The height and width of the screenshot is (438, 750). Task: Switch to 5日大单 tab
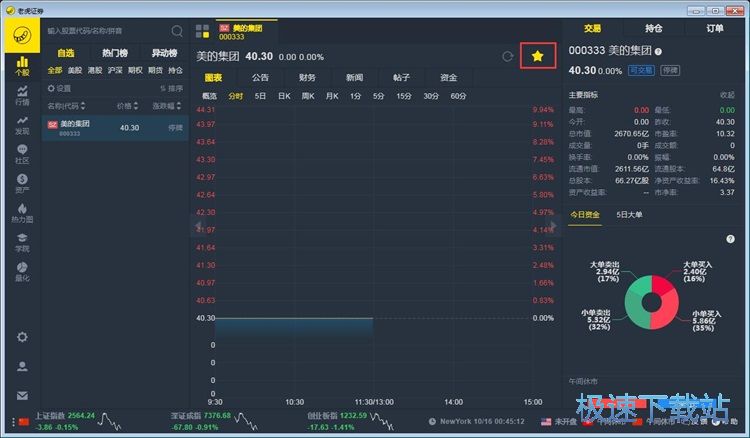point(629,215)
